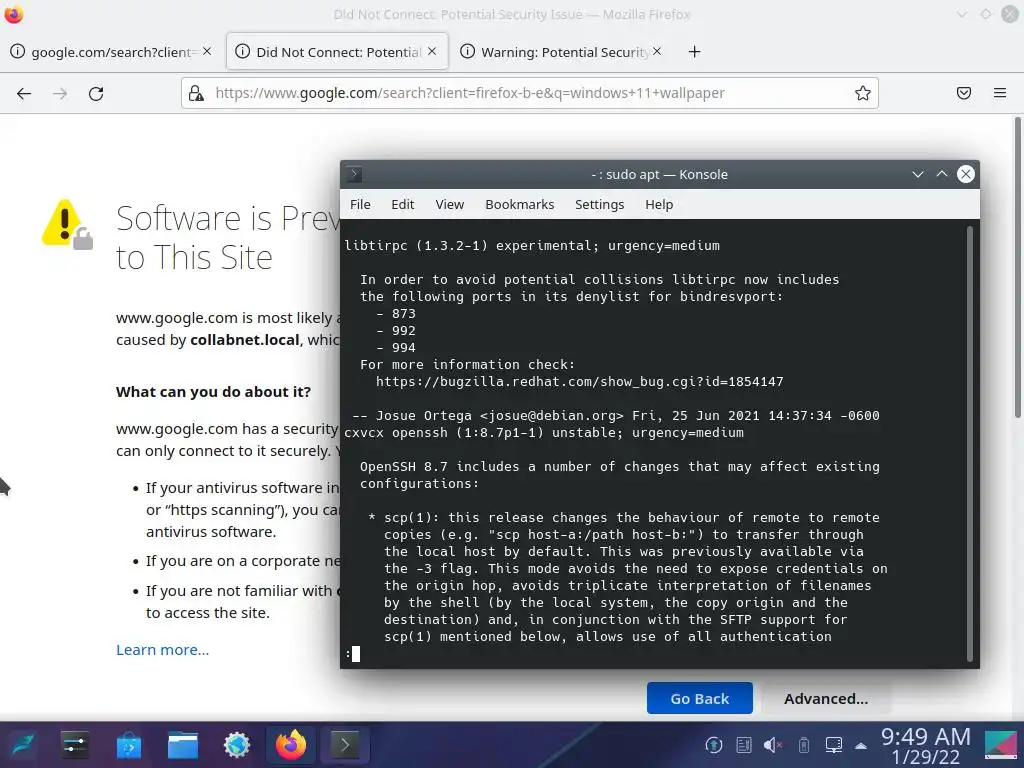Click 'What can you do about it?' heading
The width and height of the screenshot is (1024, 768).
[214, 392]
